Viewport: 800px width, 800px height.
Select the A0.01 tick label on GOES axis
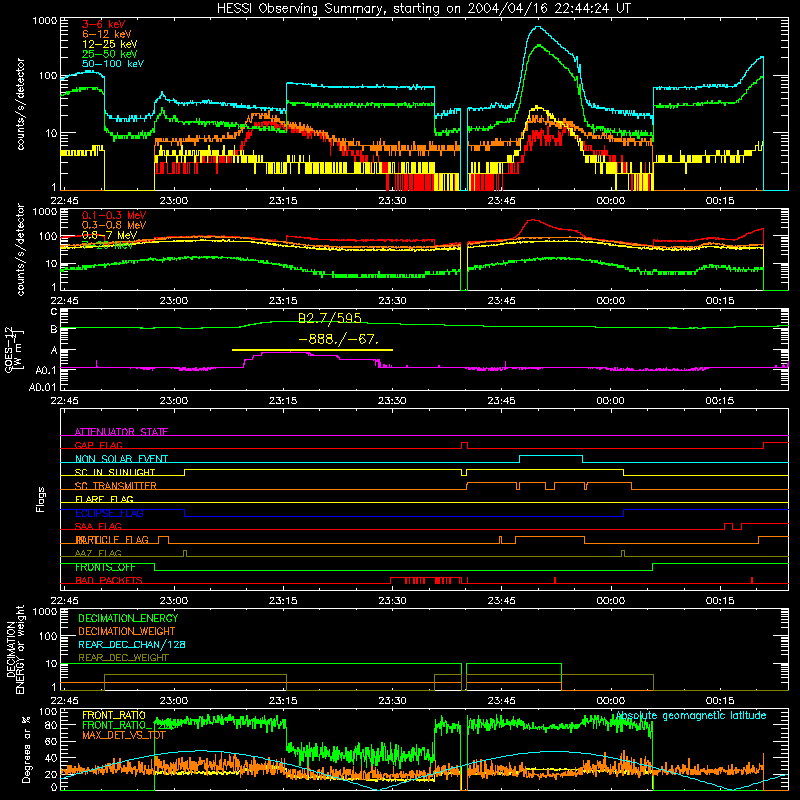(x=42, y=387)
